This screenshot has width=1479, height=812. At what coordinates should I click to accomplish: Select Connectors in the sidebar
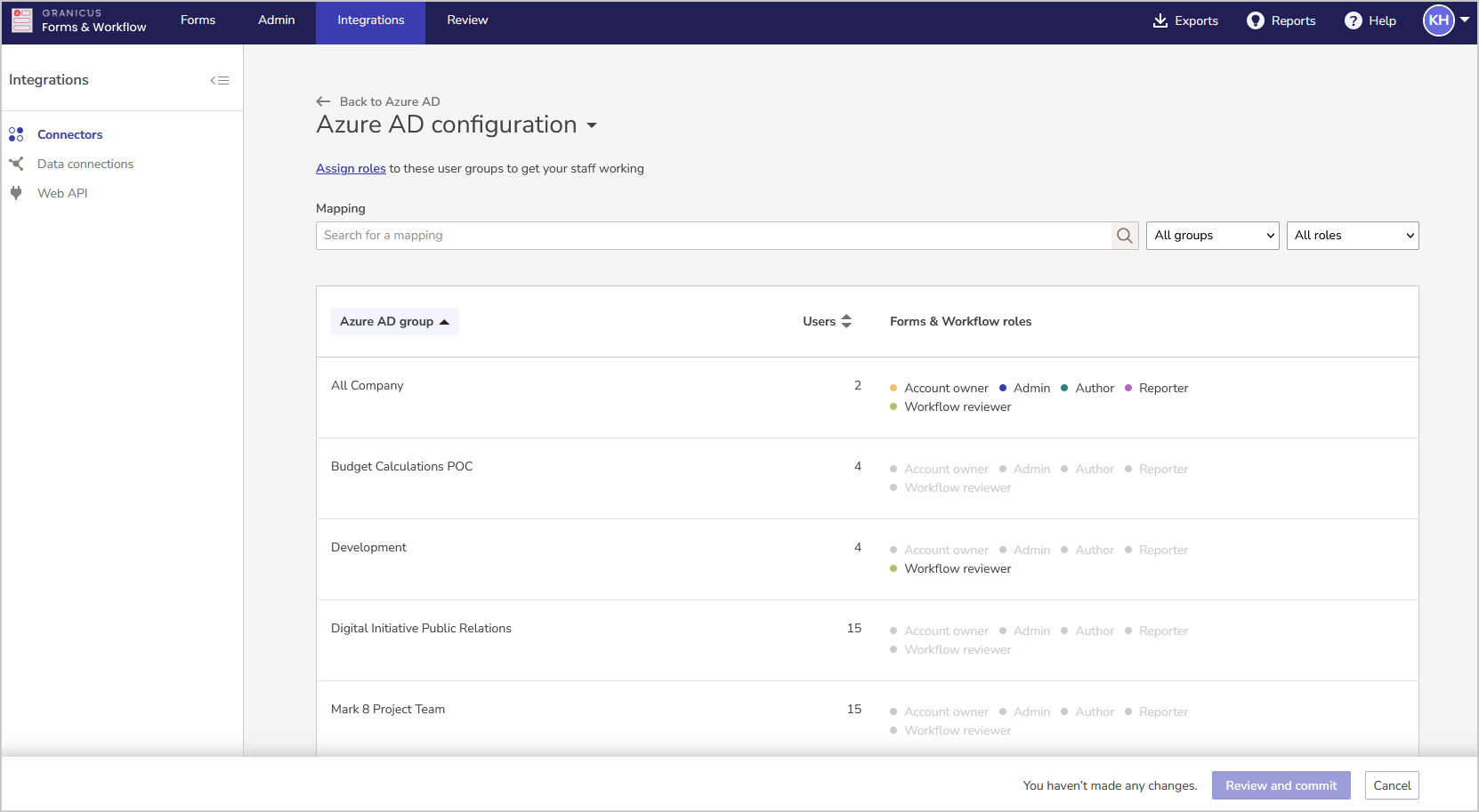click(x=69, y=134)
